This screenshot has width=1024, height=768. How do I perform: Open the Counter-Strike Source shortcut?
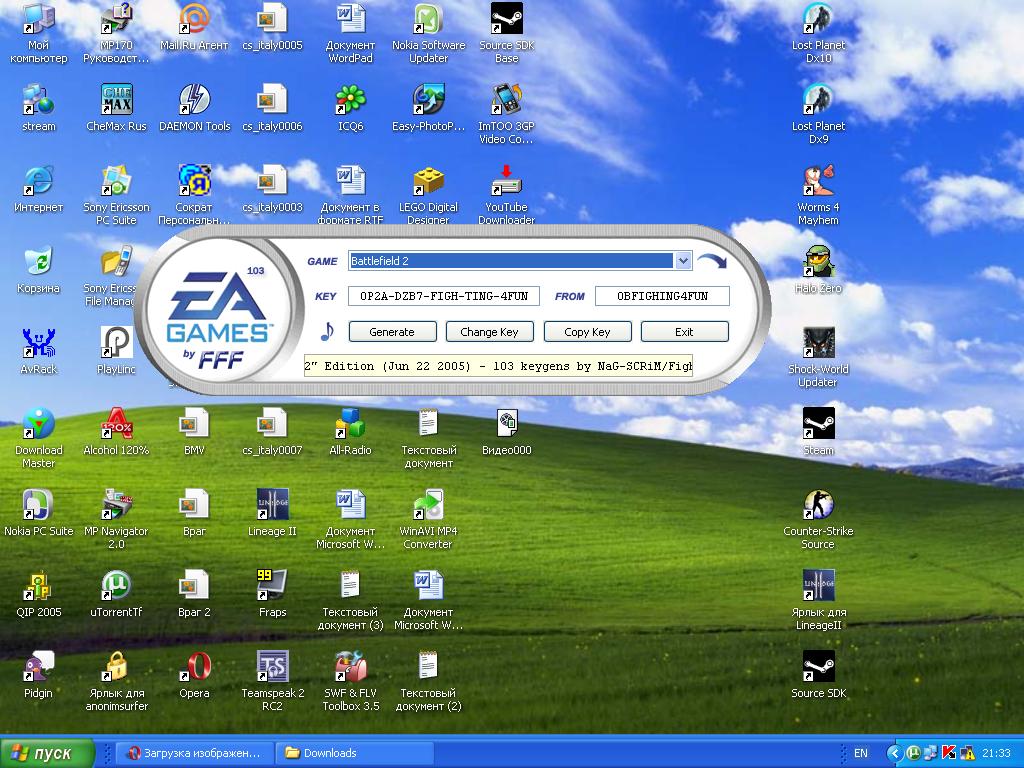coord(818,506)
